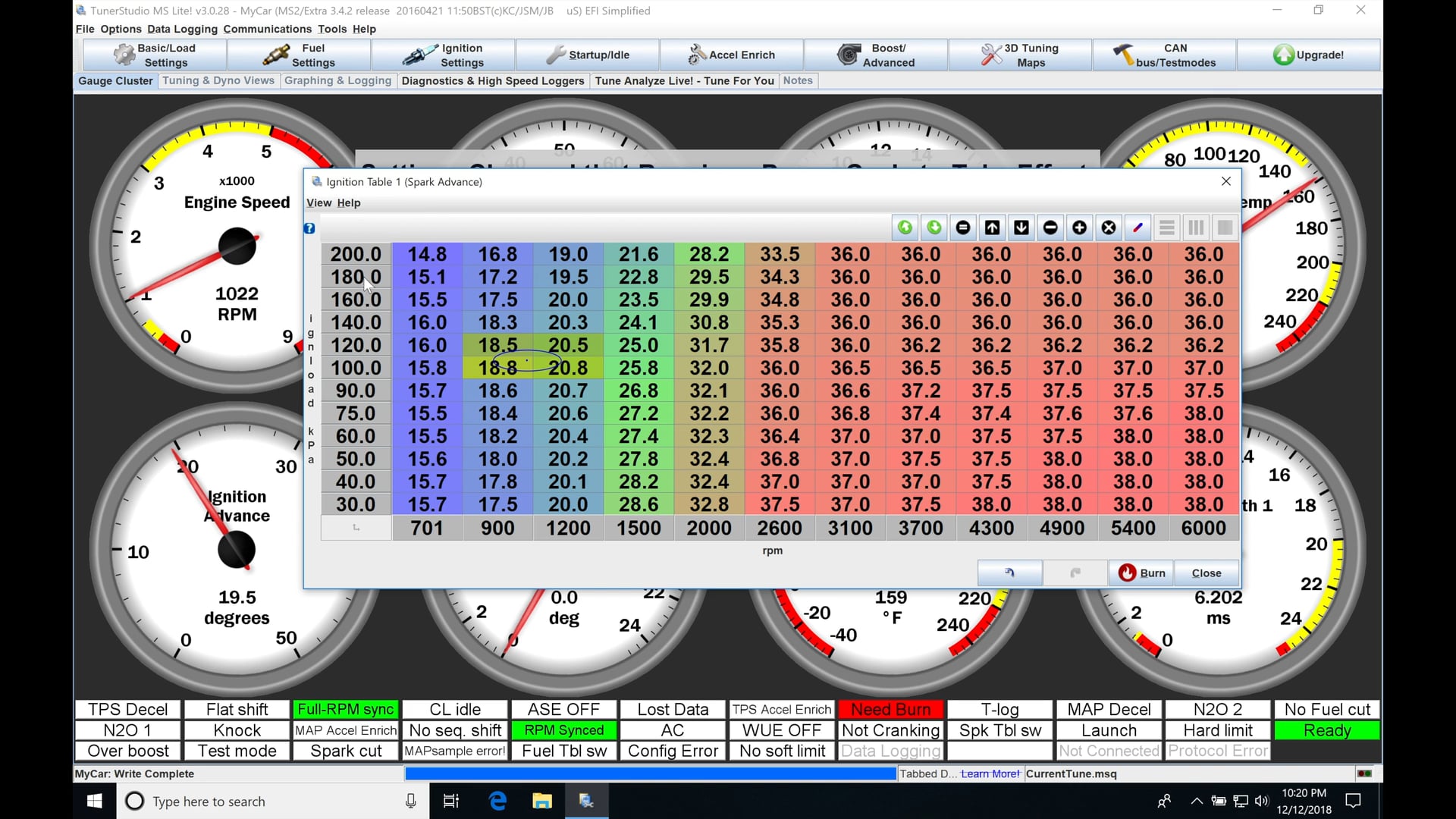This screenshot has height=819, width=1456.
Task: Switch to Gauge Cluster tab
Action: click(x=115, y=80)
